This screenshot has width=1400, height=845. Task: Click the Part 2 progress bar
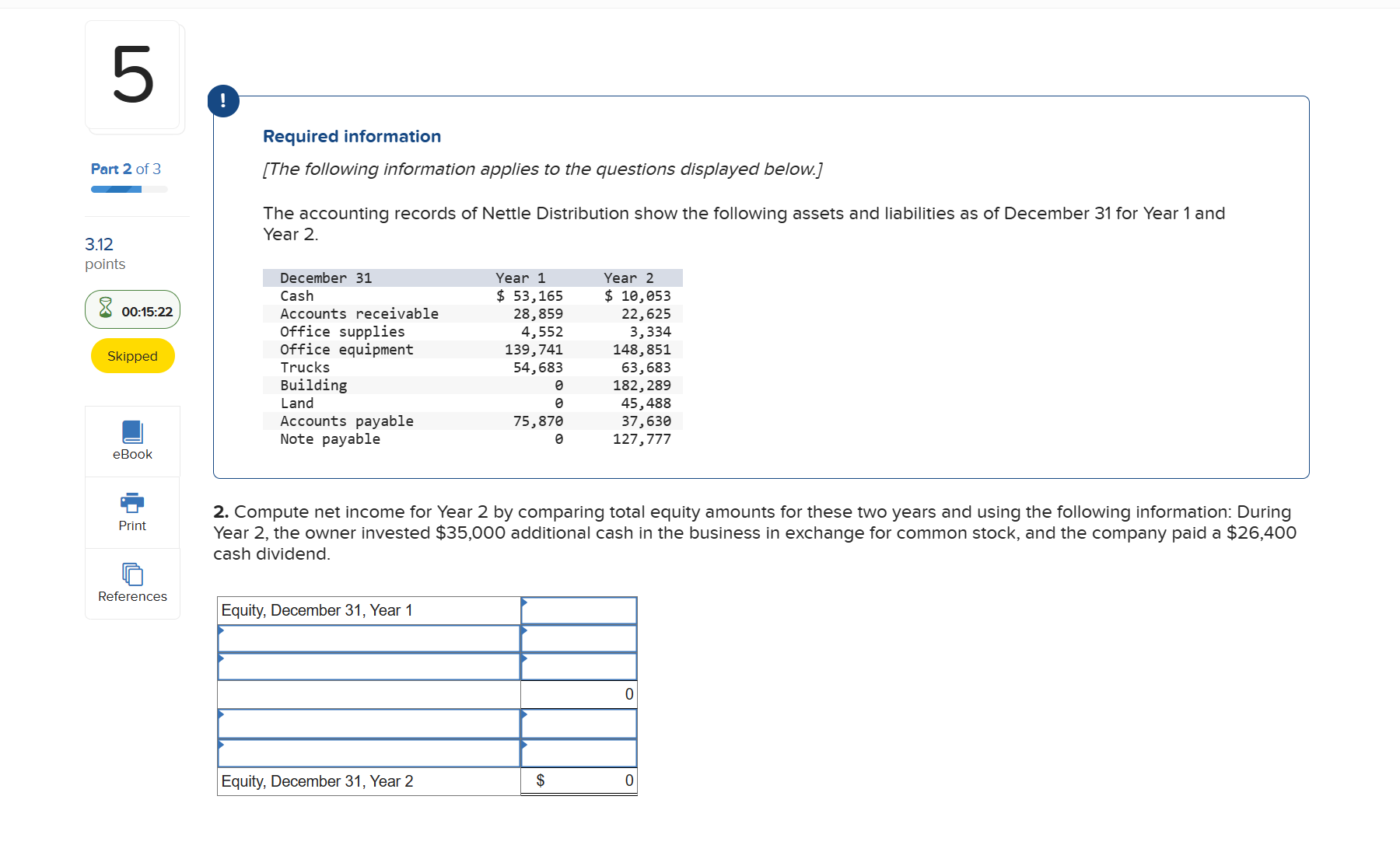(x=129, y=189)
